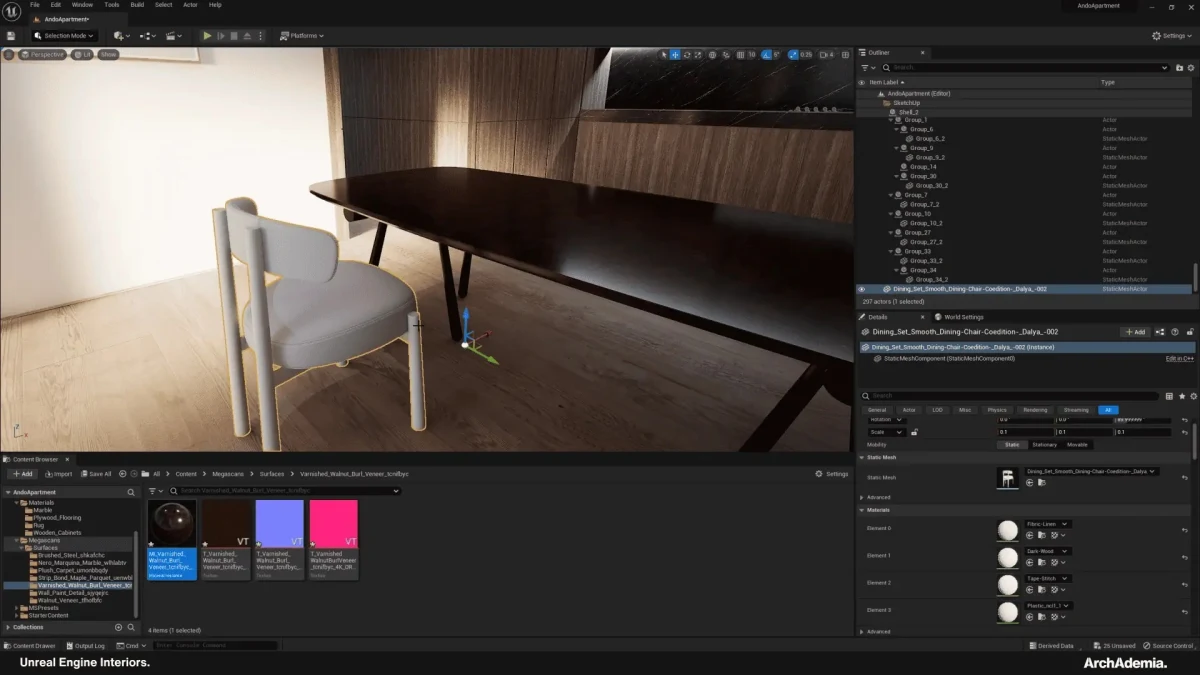Screen dimensions: 1200x675
Task: Browse to Element 0 material in Content Browser
Action: click(1041, 536)
